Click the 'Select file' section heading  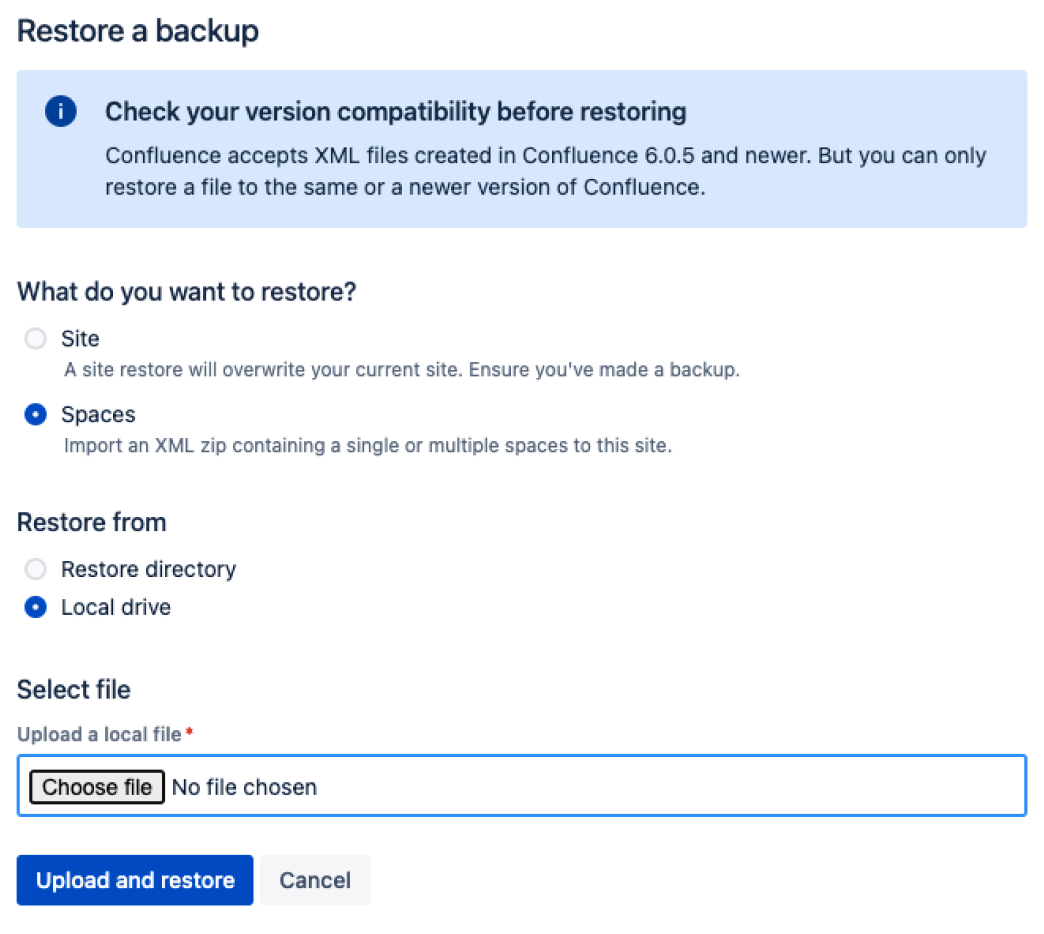(x=74, y=689)
